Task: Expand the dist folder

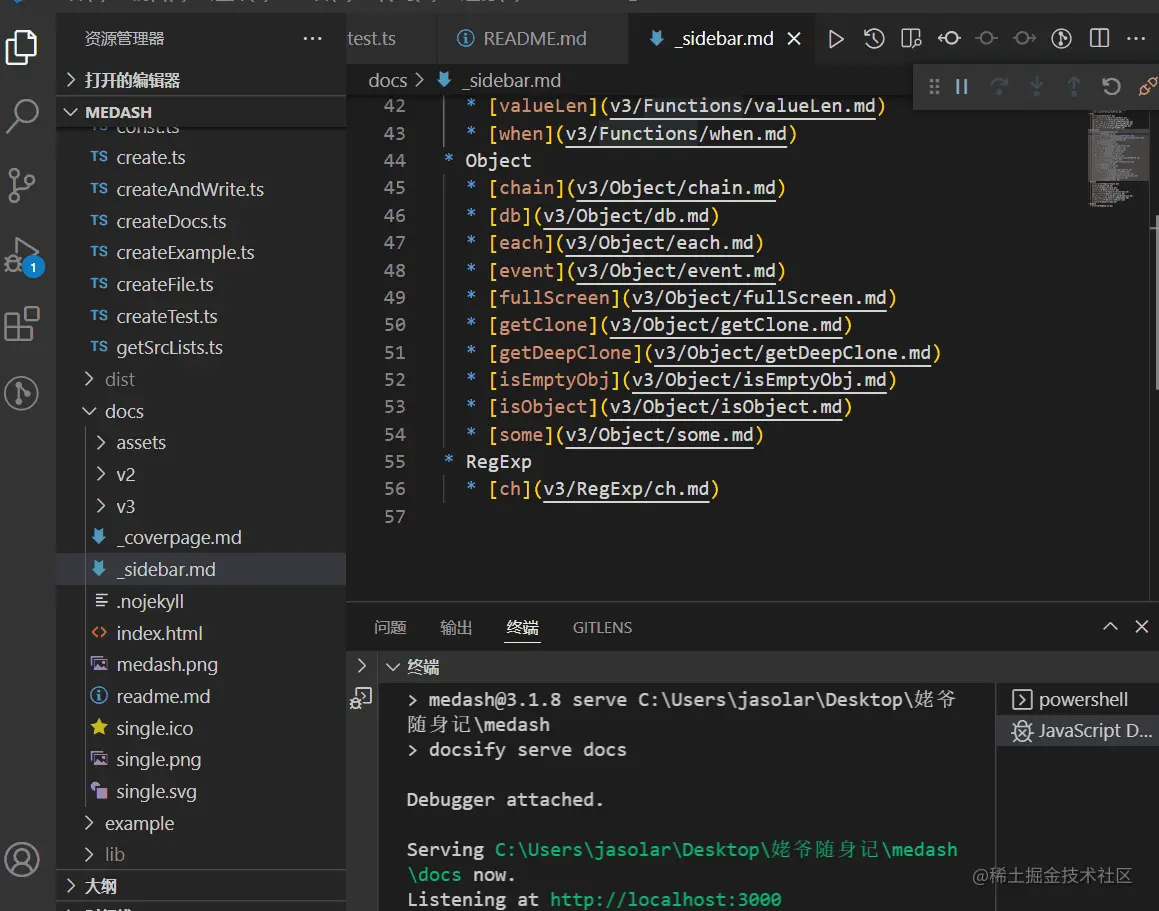Action: pyautogui.click(x=120, y=379)
